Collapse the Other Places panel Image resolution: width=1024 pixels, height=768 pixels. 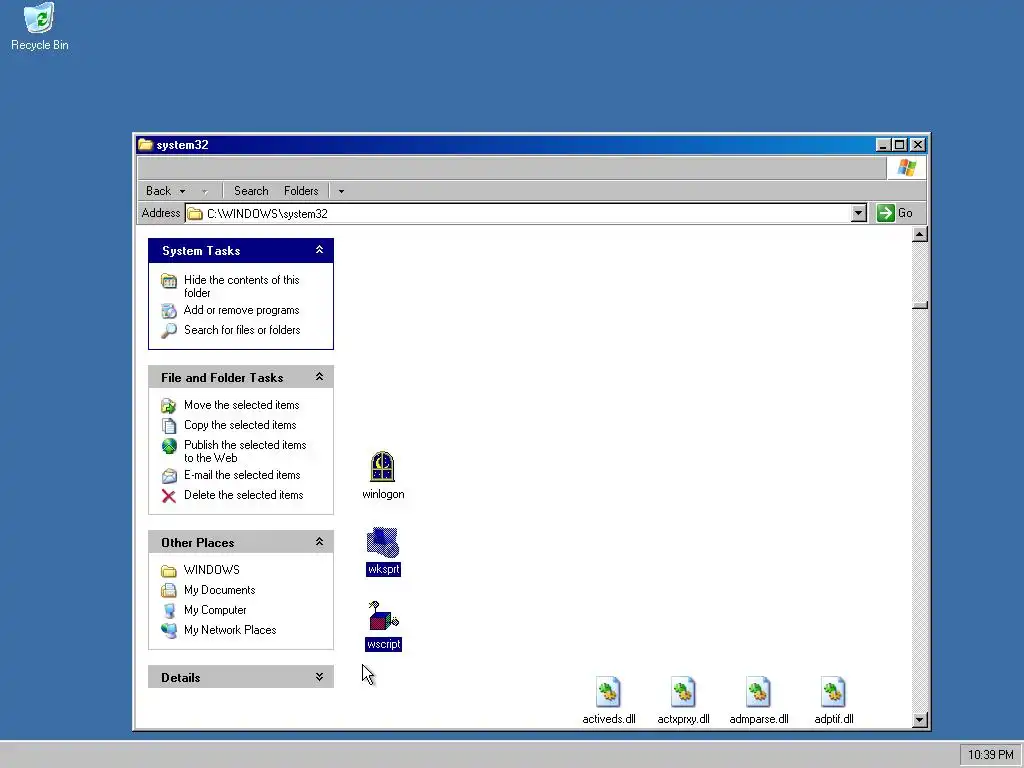click(x=319, y=542)
